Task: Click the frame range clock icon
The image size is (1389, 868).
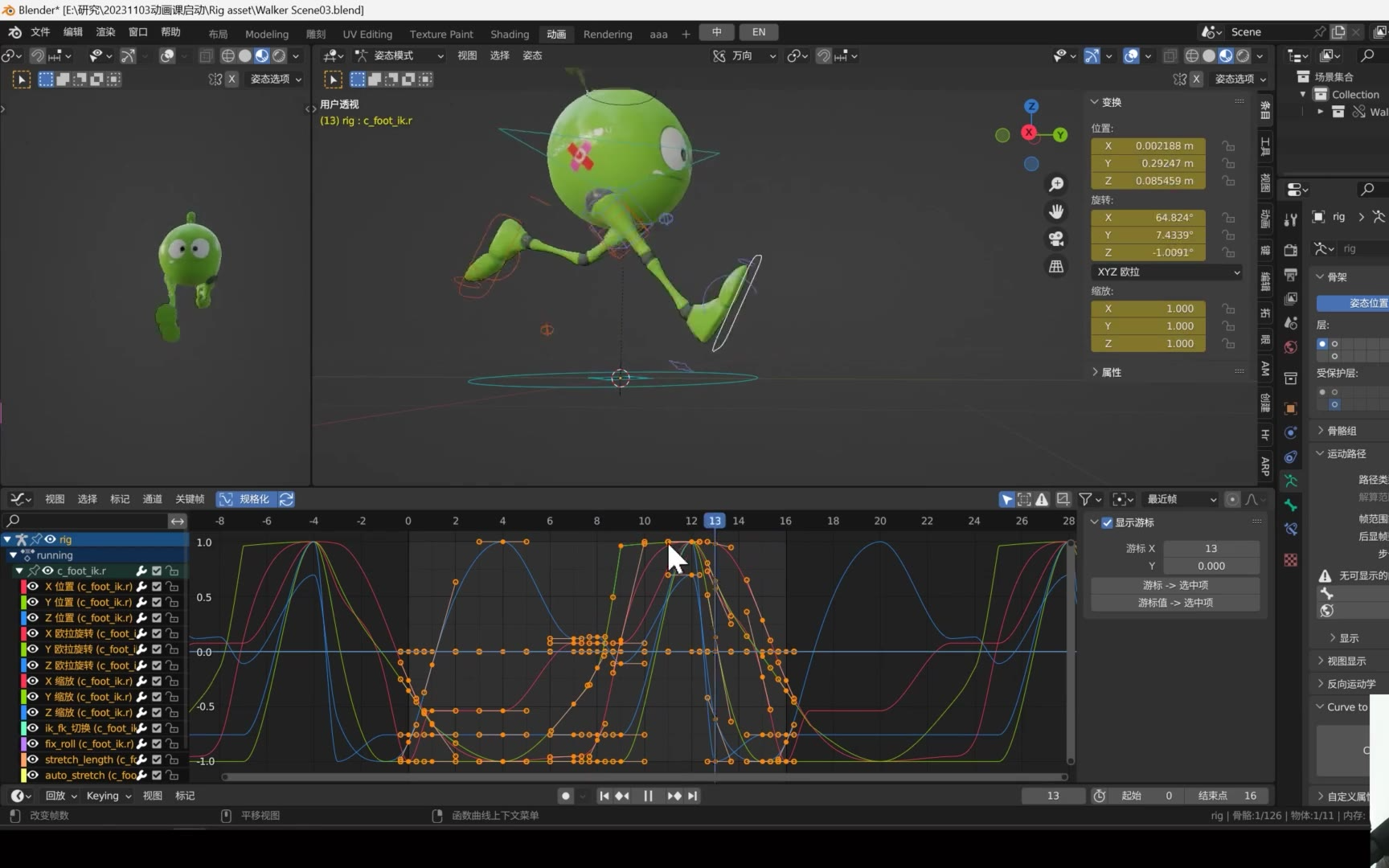Action: tap(1100, 796)
